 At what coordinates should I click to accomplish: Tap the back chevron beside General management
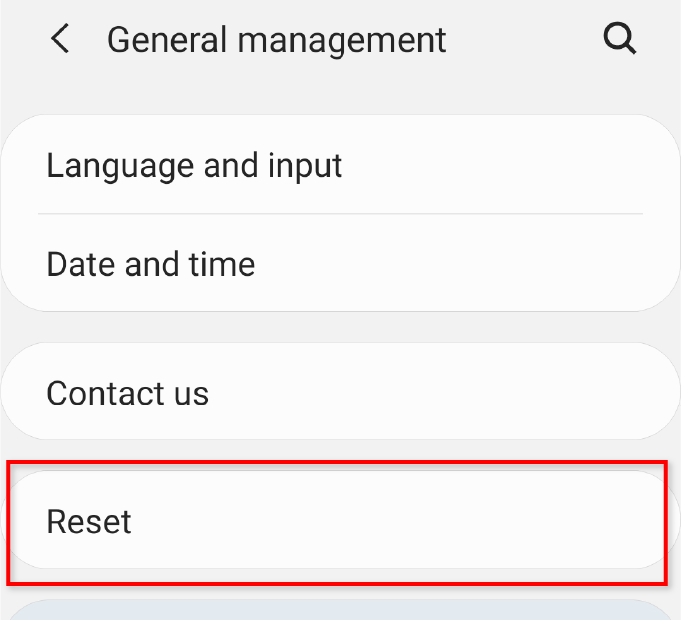pos(60,39)
